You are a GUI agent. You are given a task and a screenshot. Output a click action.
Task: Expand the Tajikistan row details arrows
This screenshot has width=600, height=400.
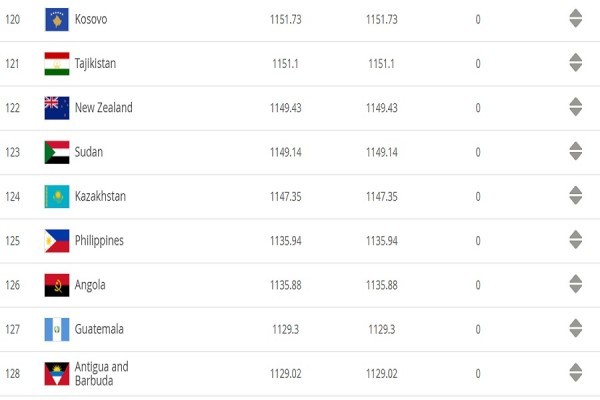[576, 63]
